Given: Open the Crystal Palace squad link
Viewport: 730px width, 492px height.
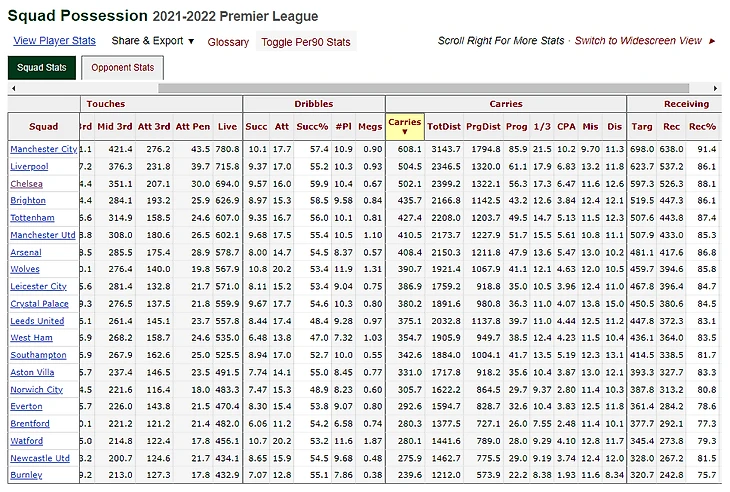Looking at the screenshot, I should coord(40,304).
